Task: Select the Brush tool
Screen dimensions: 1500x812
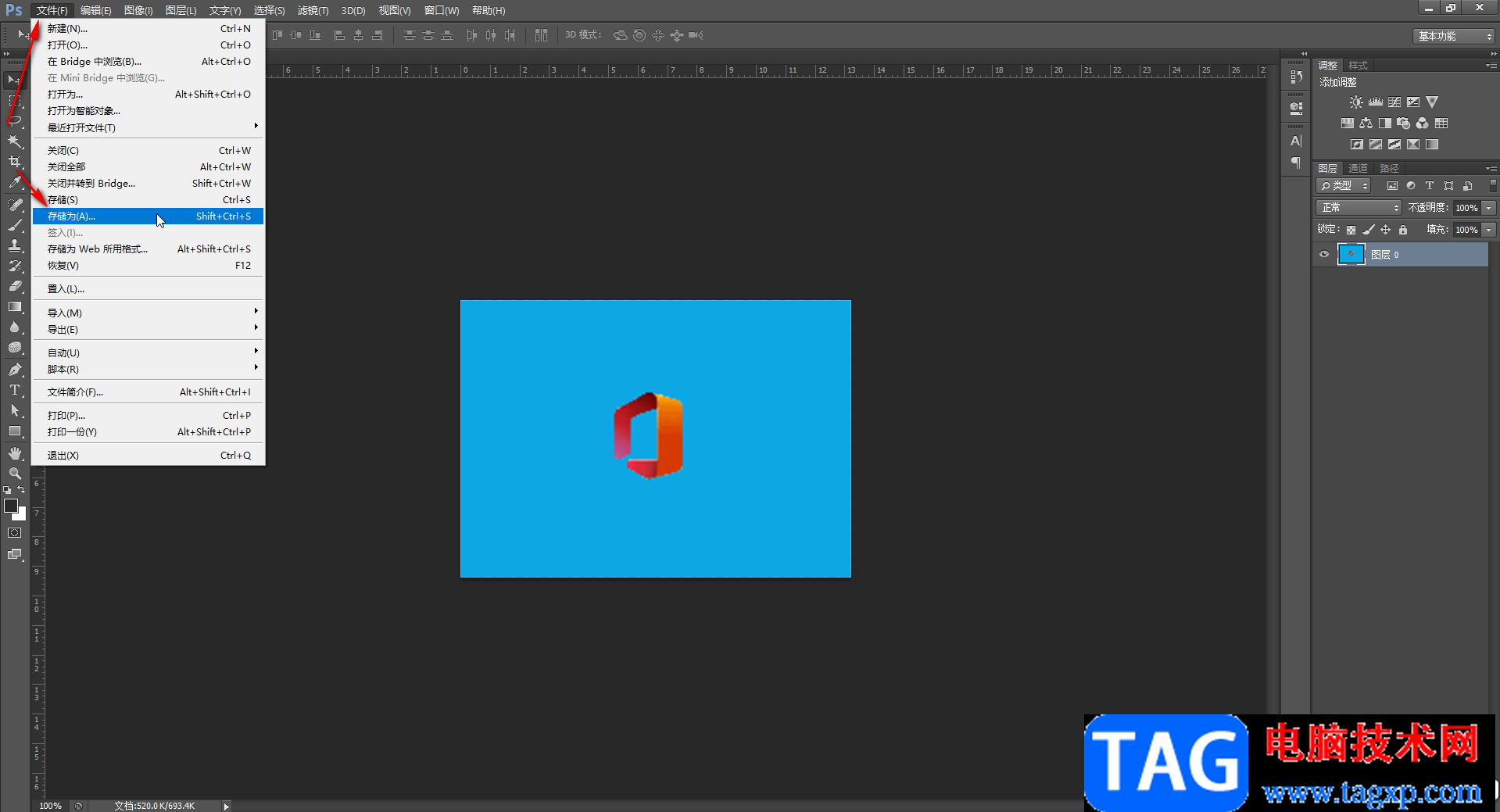Action: coord(14,225)
